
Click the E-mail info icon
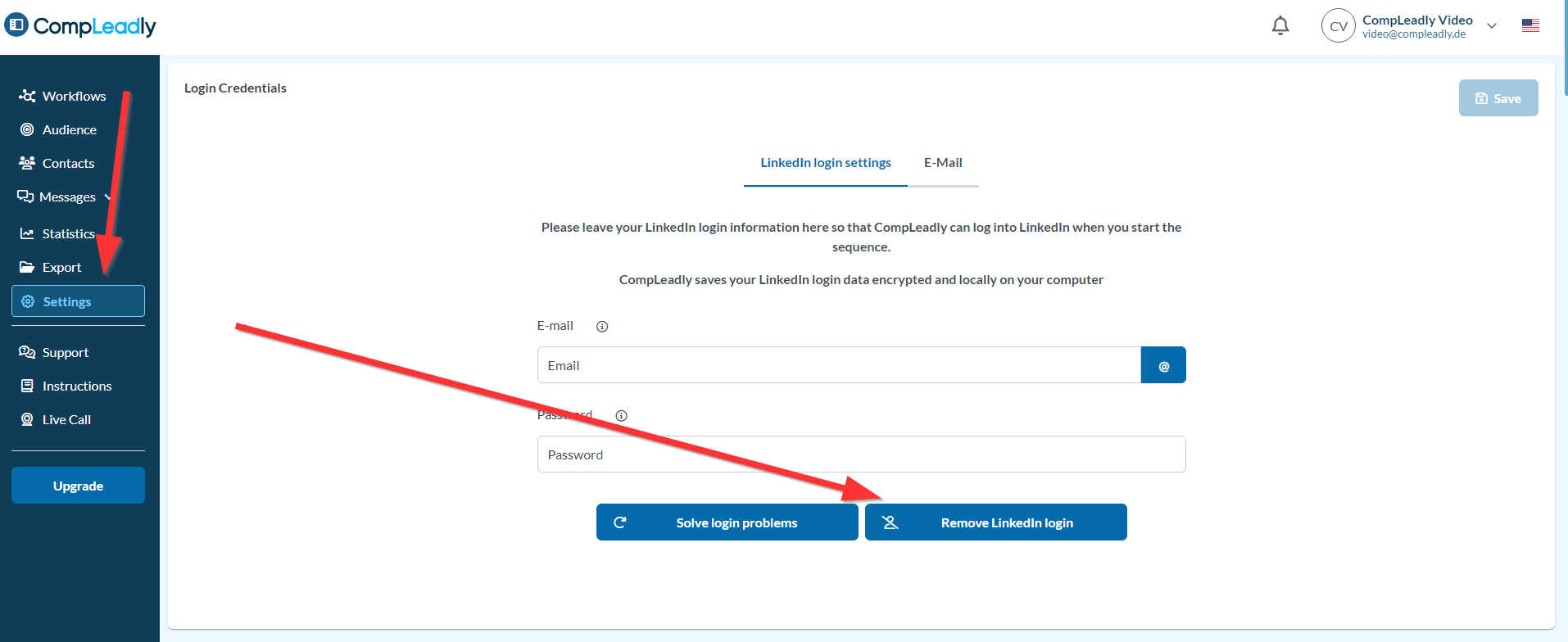(x=602, y=326)
